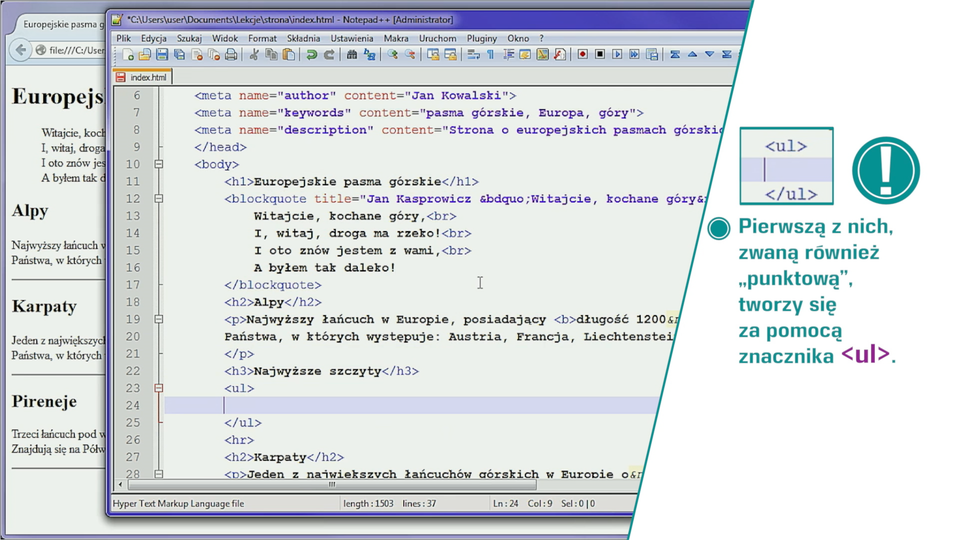960x540 pixels.
Task: Select the index.html document tab
Action: tap(142, 77)
